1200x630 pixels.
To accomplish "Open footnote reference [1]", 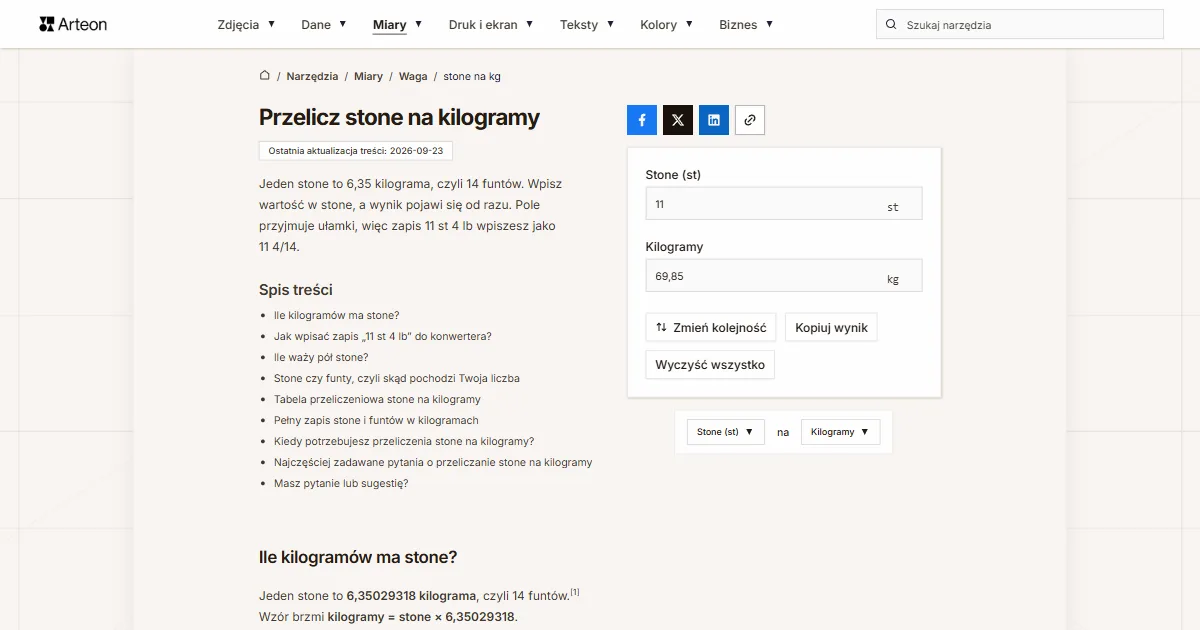I will (575, 592).
